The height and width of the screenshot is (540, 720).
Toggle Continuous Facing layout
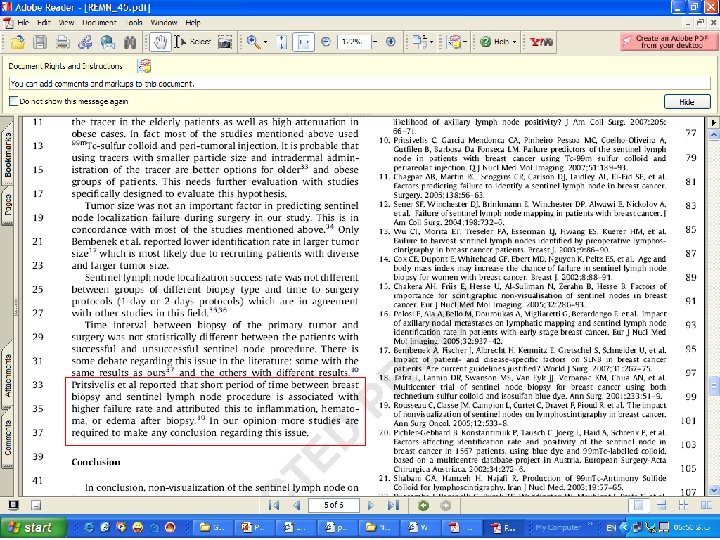(684, 506)
